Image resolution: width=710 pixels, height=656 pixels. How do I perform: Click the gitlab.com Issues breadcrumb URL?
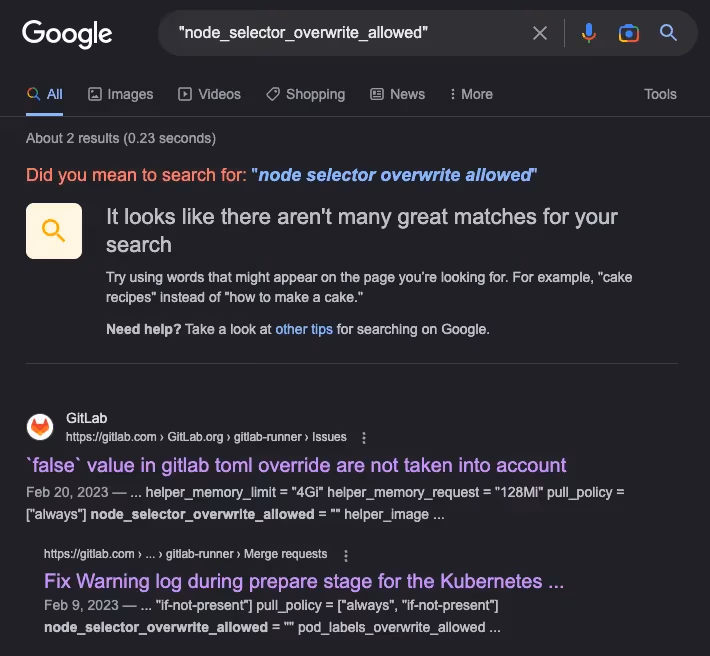206,437
